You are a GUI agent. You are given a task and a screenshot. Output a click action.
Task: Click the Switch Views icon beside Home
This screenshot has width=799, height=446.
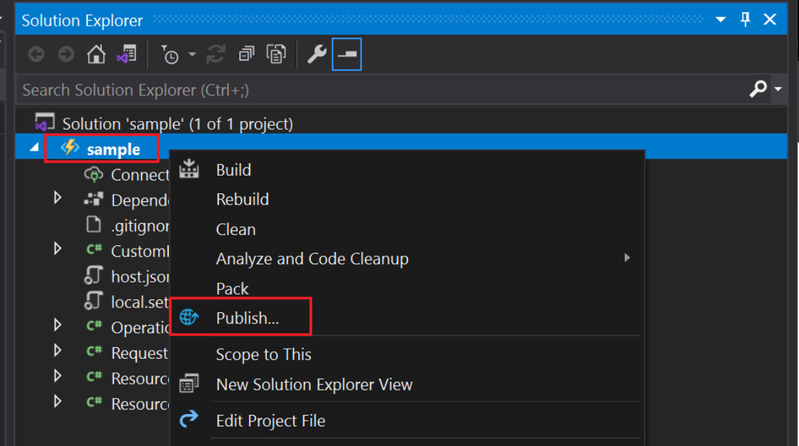(127, 54)
